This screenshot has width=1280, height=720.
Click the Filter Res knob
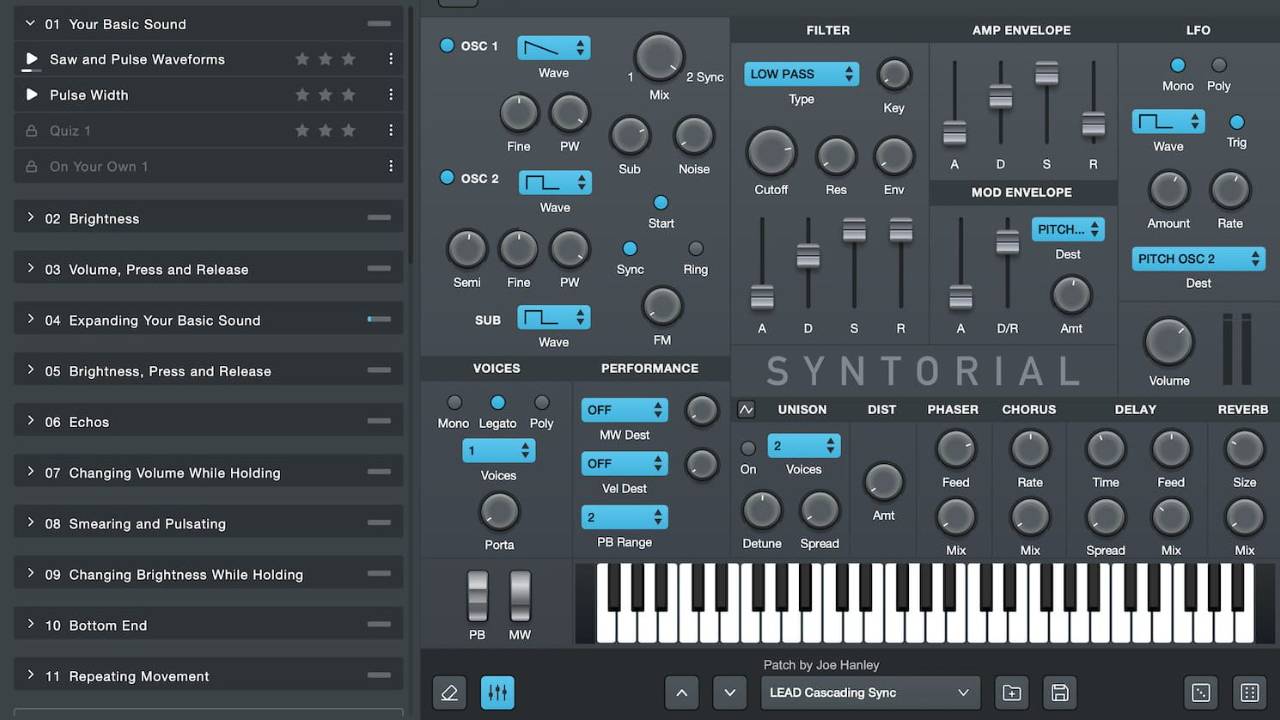point(836,156)
